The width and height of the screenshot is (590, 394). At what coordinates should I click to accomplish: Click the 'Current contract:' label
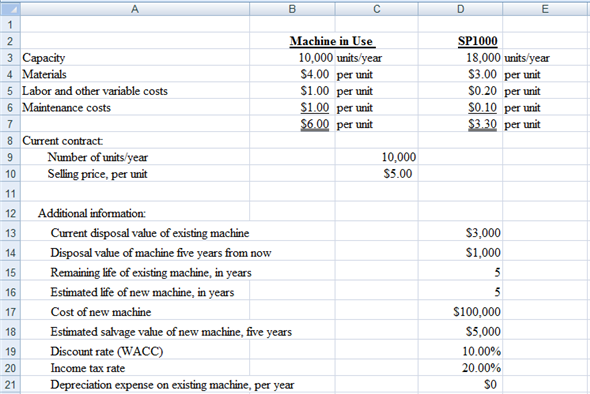(x=62, y=140)
